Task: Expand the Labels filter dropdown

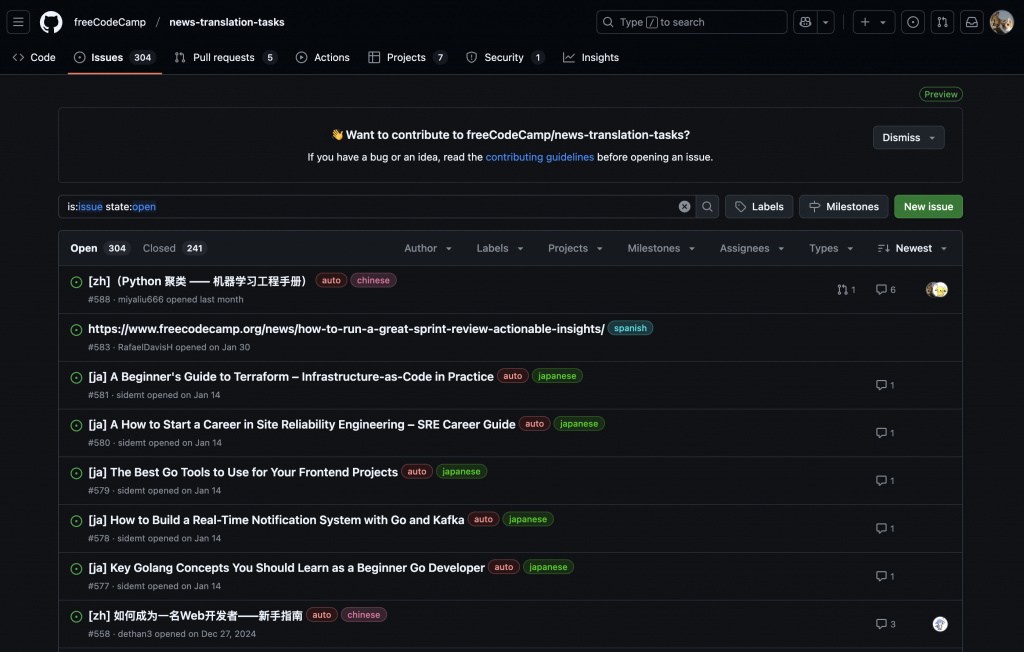Action: 500,248
